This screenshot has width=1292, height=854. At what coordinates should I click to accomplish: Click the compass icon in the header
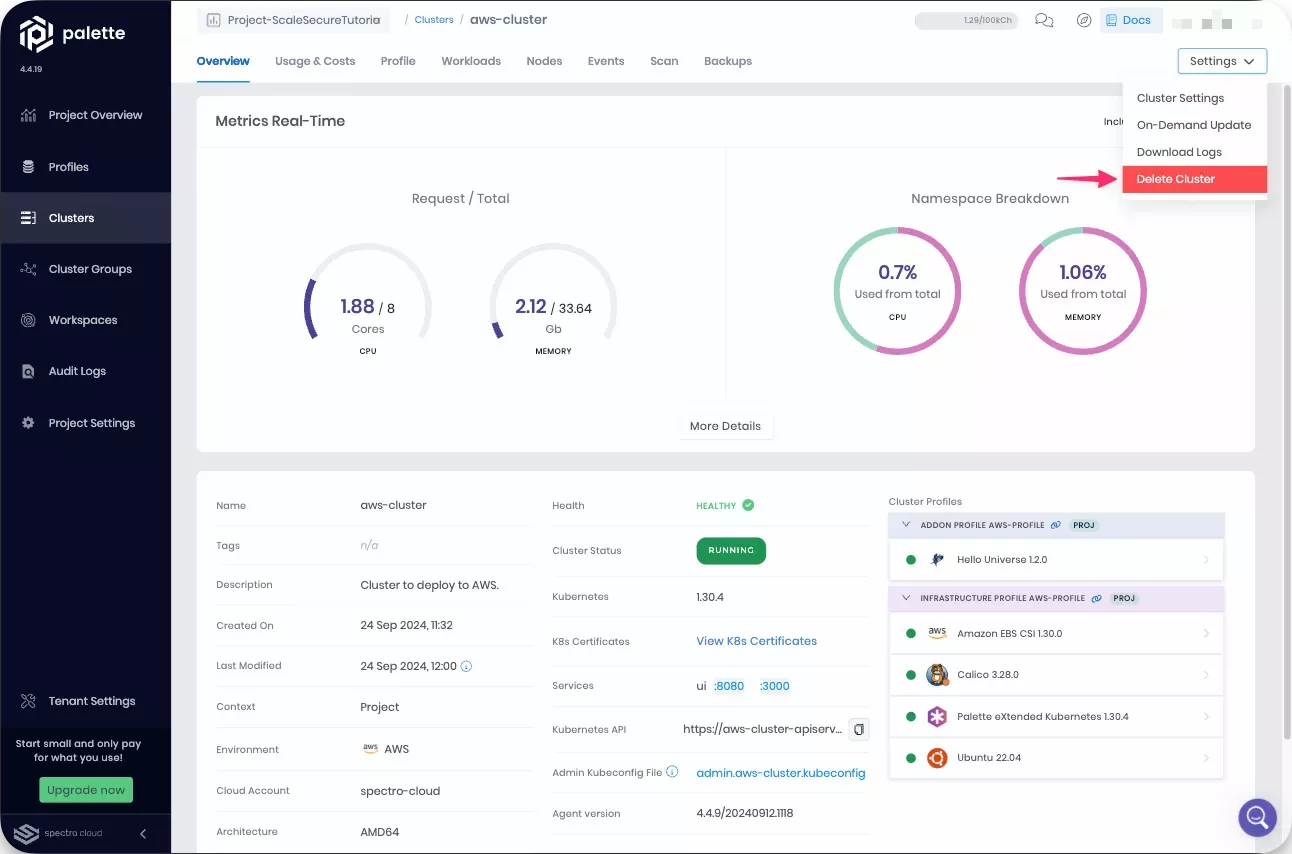click(1083, 20)
